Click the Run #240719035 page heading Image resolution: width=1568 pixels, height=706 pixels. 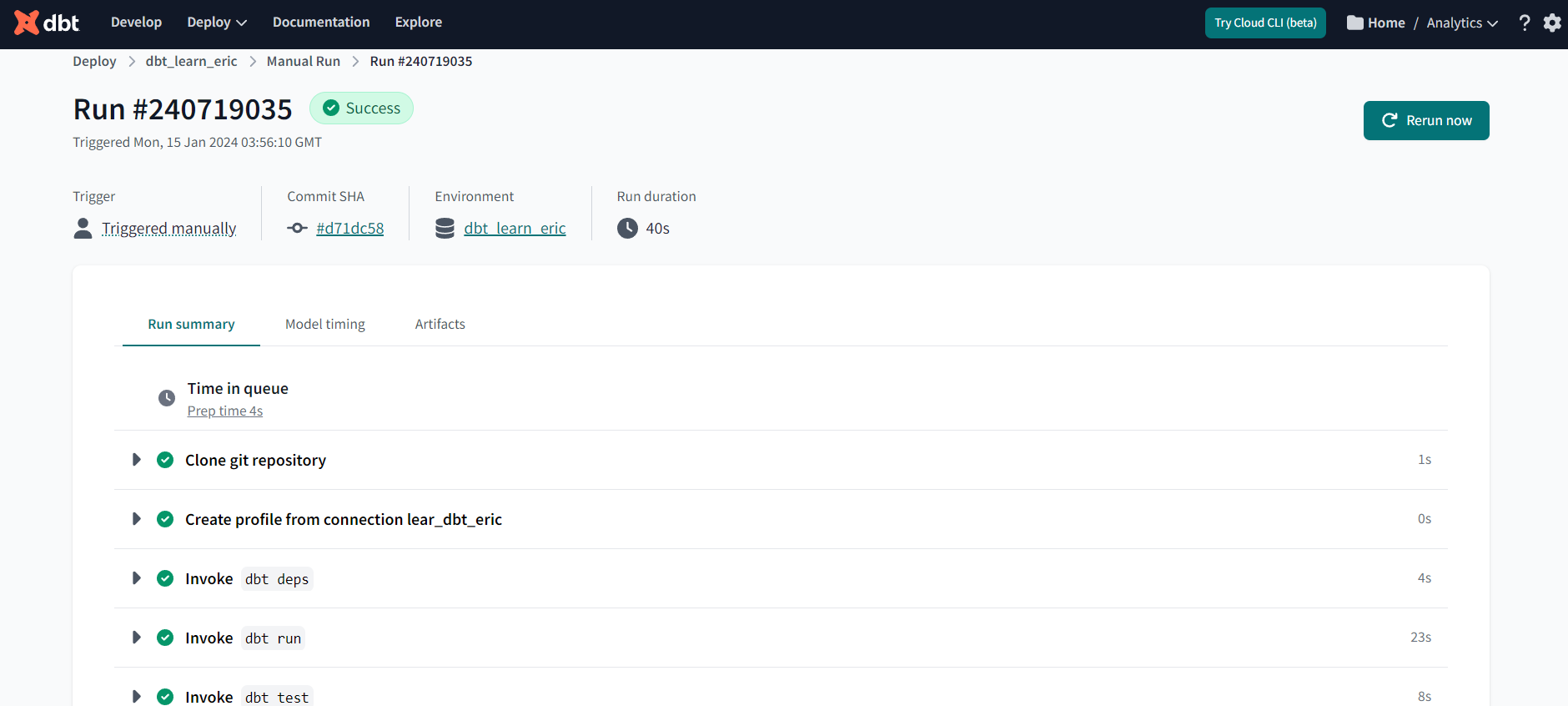(x=183, y=109)
